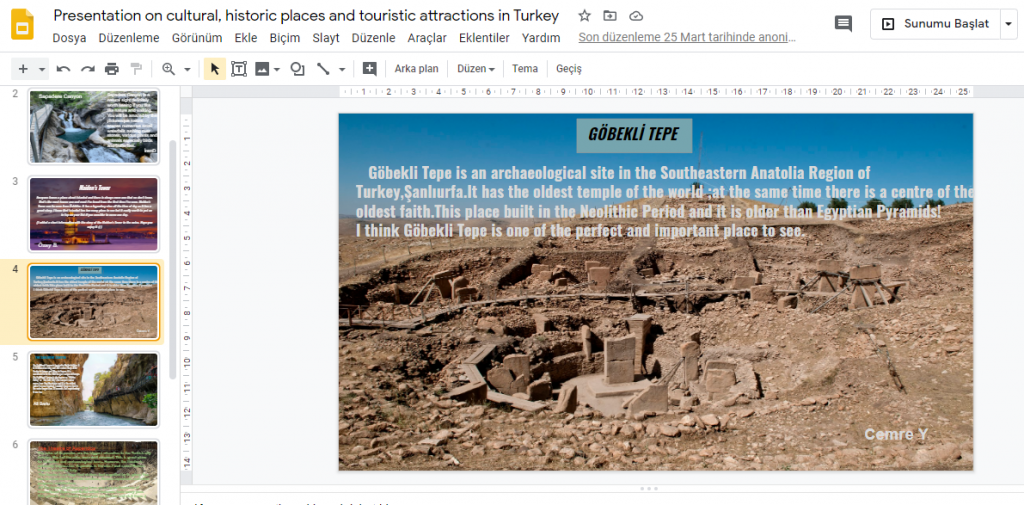Viewport: 1024px width, 505px height.
Task: Open new slide layout dropdown arrow
Action: [42, 69]
